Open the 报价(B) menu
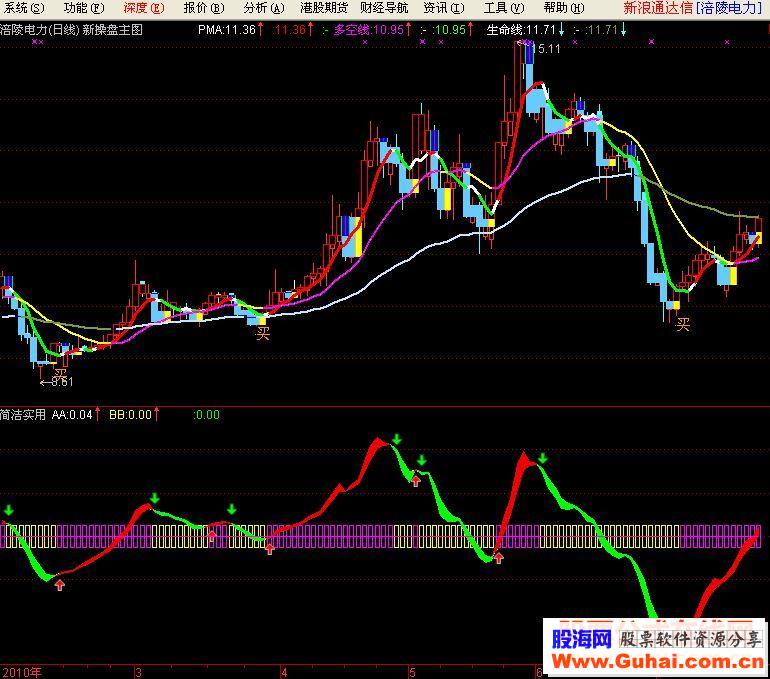 point(204,8)
